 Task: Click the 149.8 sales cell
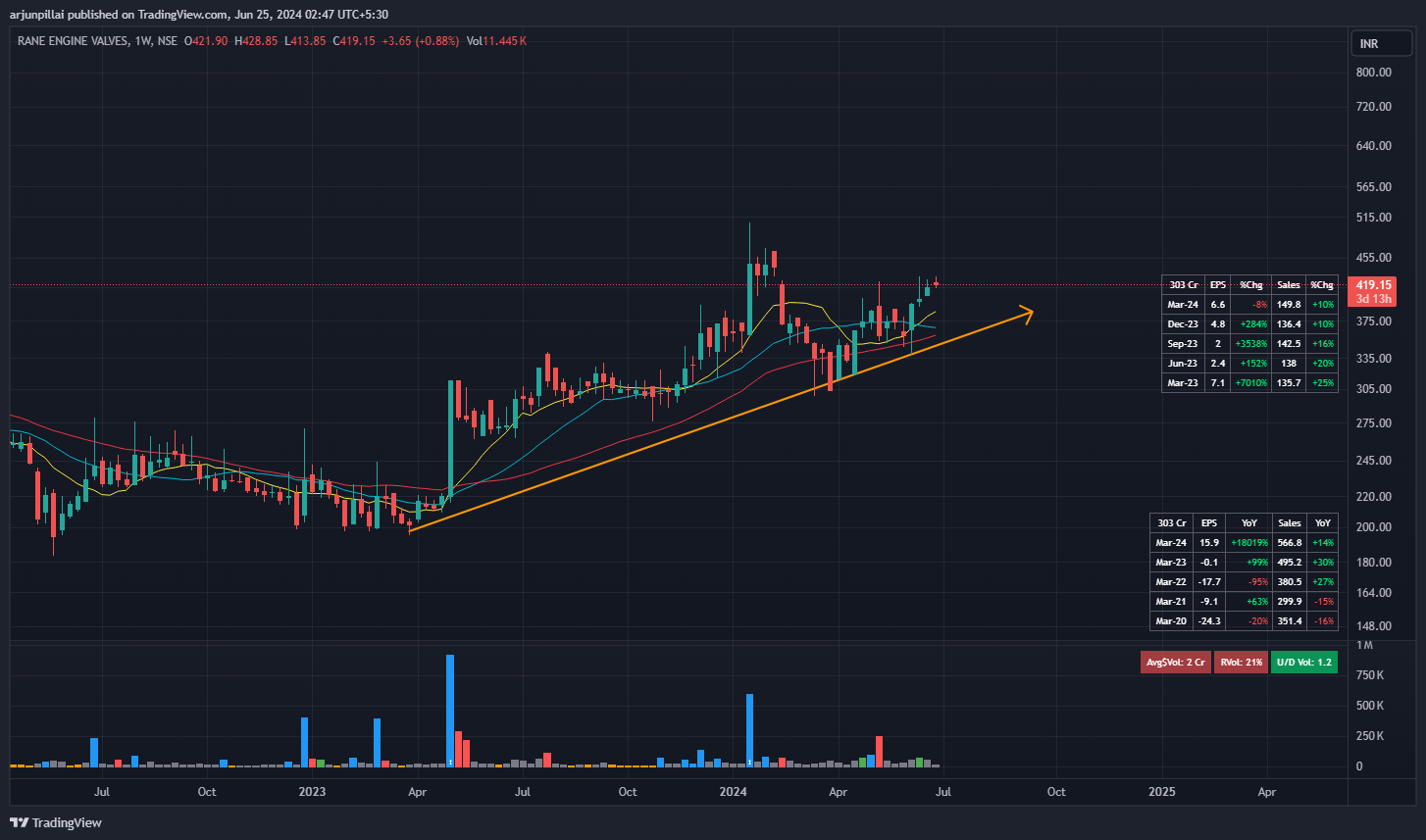(x=1289, y=305)
